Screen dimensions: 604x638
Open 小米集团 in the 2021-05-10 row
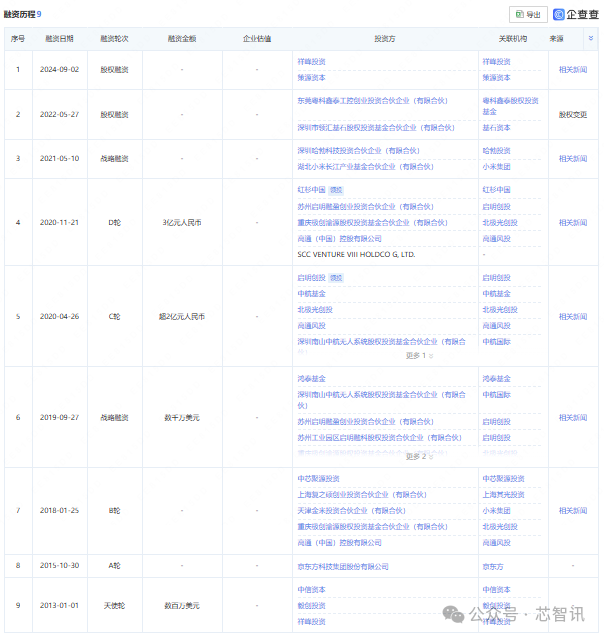click(x=496, y=166)
